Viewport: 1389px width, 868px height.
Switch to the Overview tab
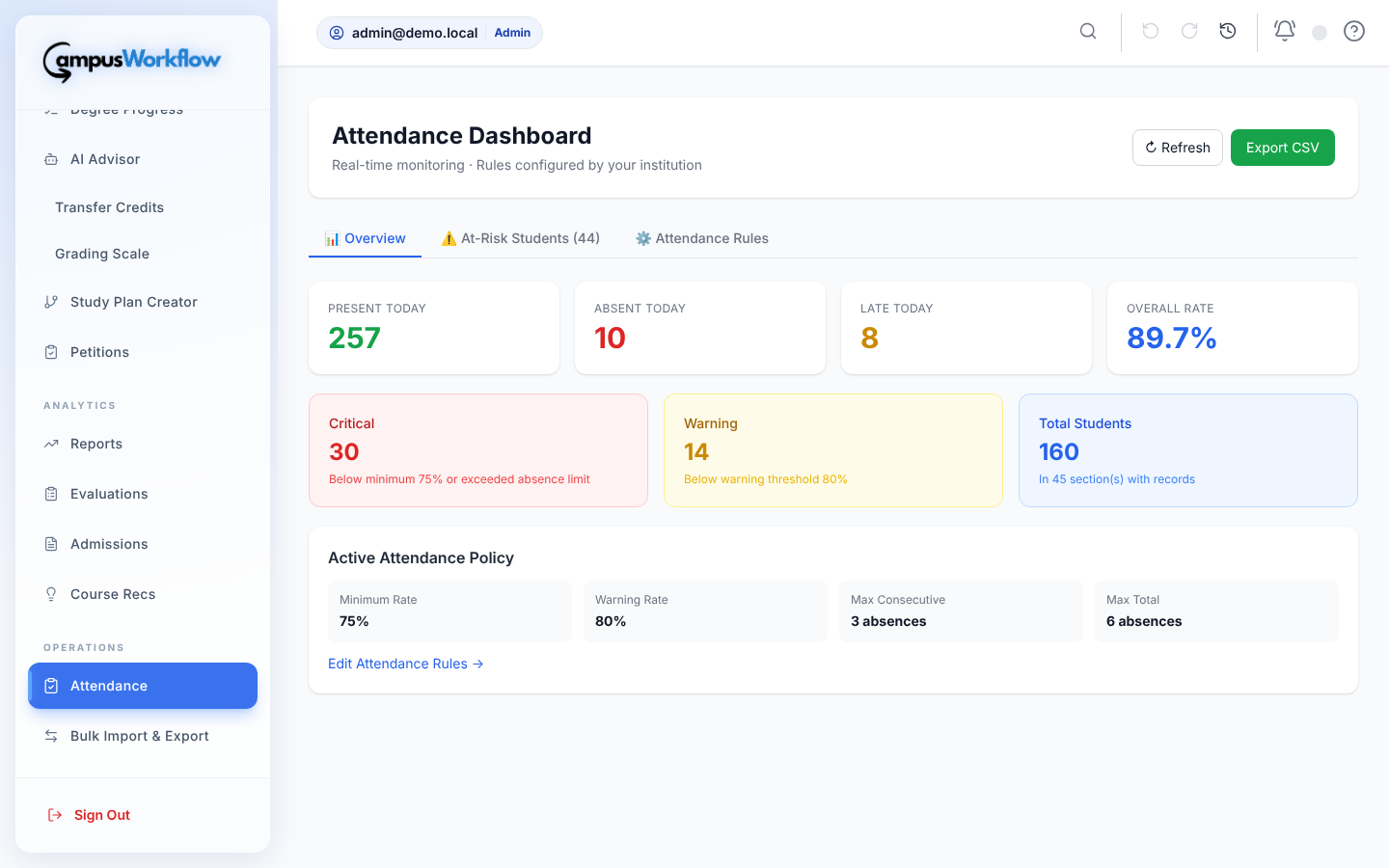tap(365, 238)
